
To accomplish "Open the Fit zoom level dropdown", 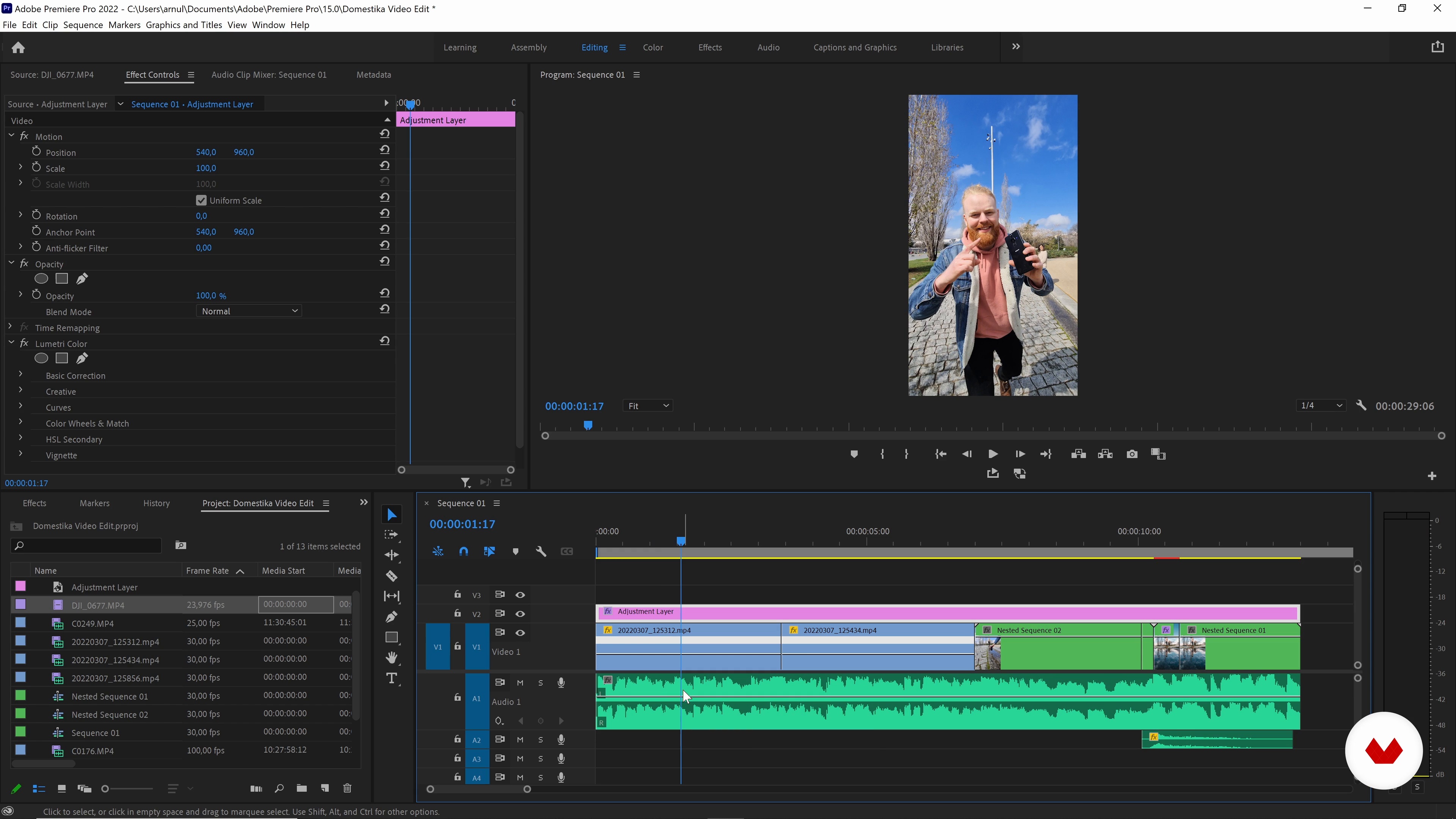I will (648, 406).
